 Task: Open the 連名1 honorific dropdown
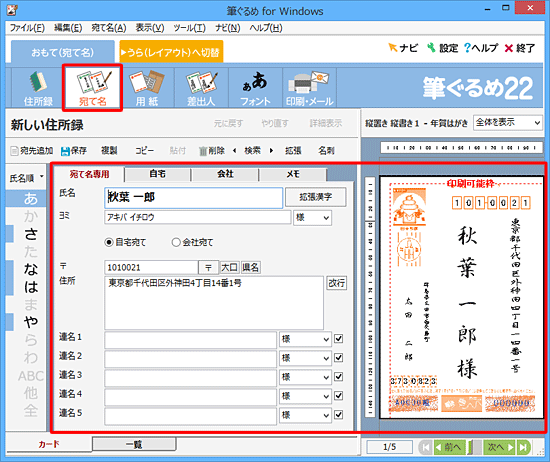305,339
